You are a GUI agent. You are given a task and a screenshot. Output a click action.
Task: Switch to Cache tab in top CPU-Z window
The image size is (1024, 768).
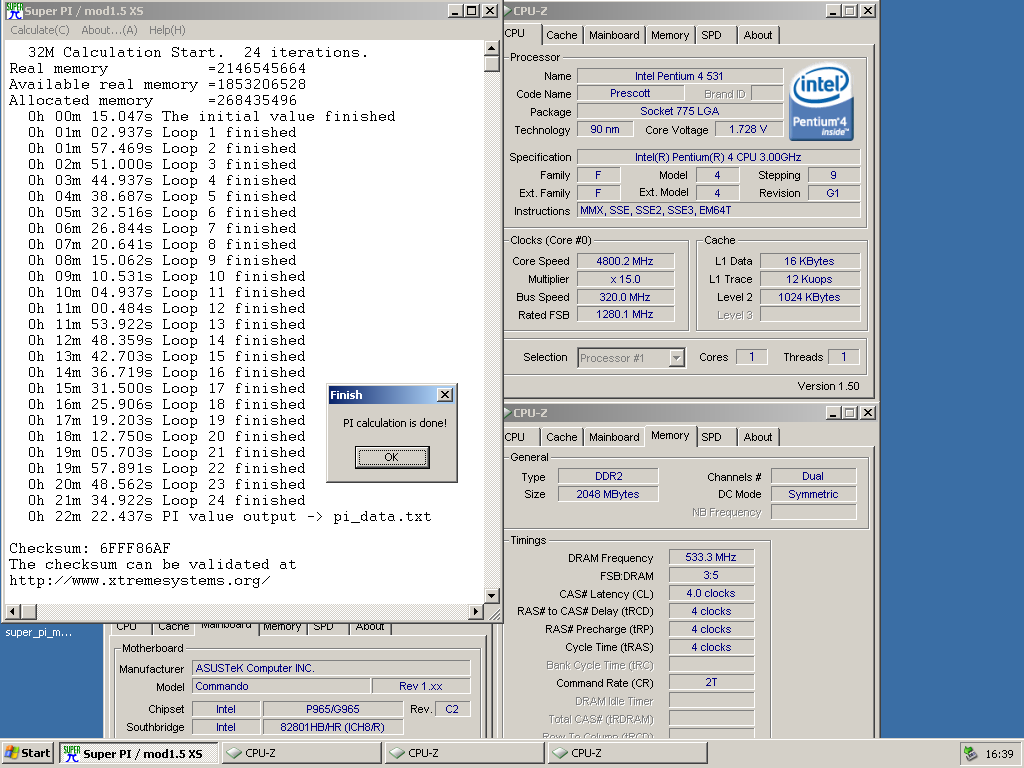562,35
